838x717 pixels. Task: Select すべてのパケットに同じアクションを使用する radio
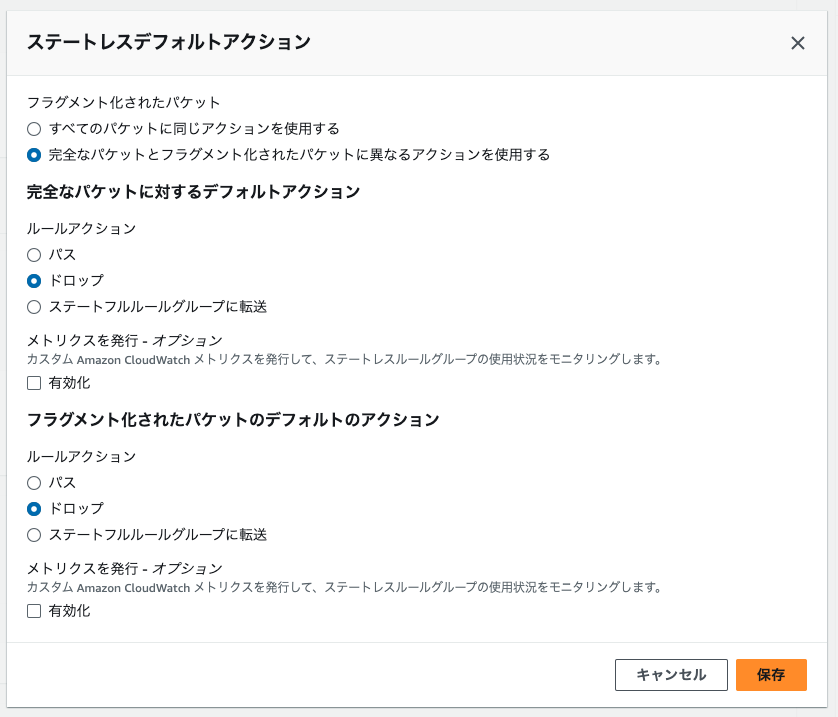(x=34, y=129)
